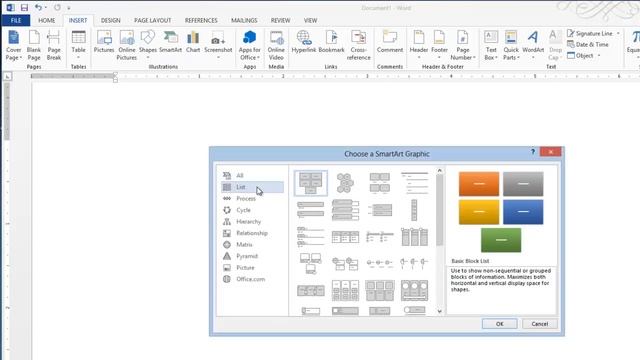Confirm the SmartArt dialog with OK
Screen dimensions: 640x360
(500, 324)
